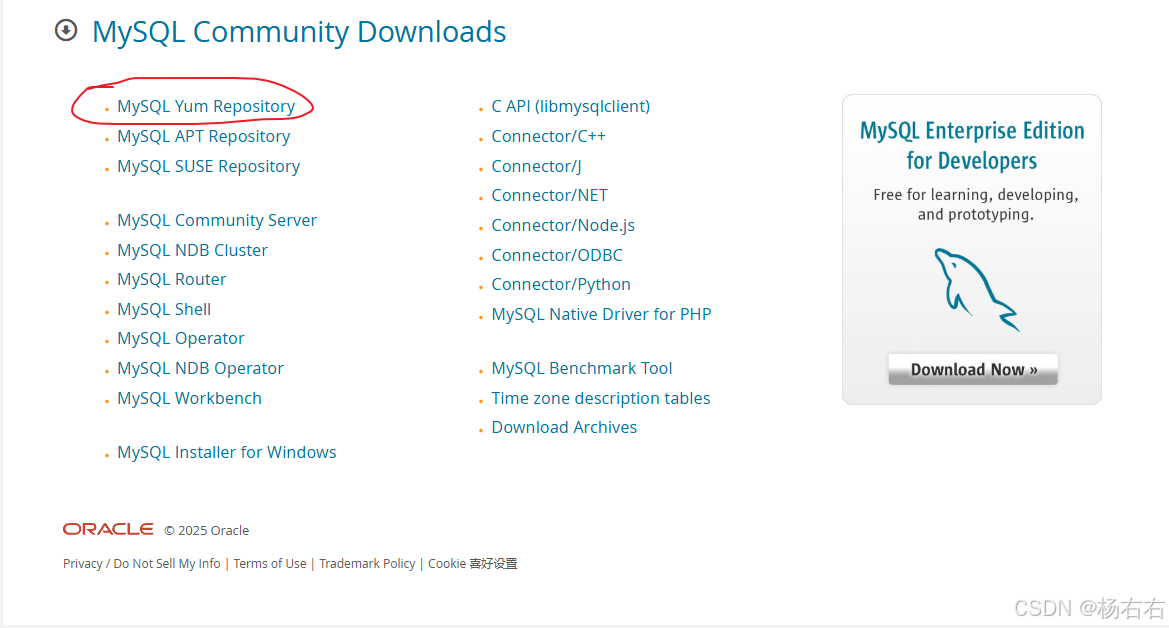The width and height of the screenshot is (1169, 628).
Task: Open MySQL Community Server downloads
Action: (216, 220)
